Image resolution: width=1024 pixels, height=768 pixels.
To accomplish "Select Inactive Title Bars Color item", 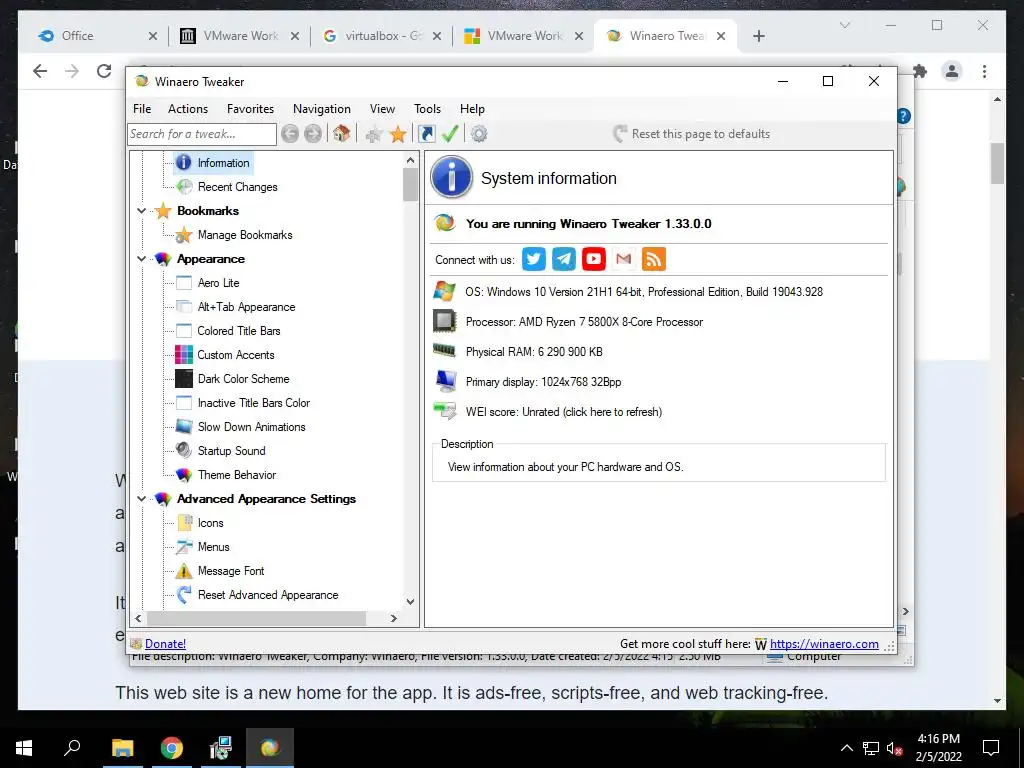I will click(x=254, y=403).
